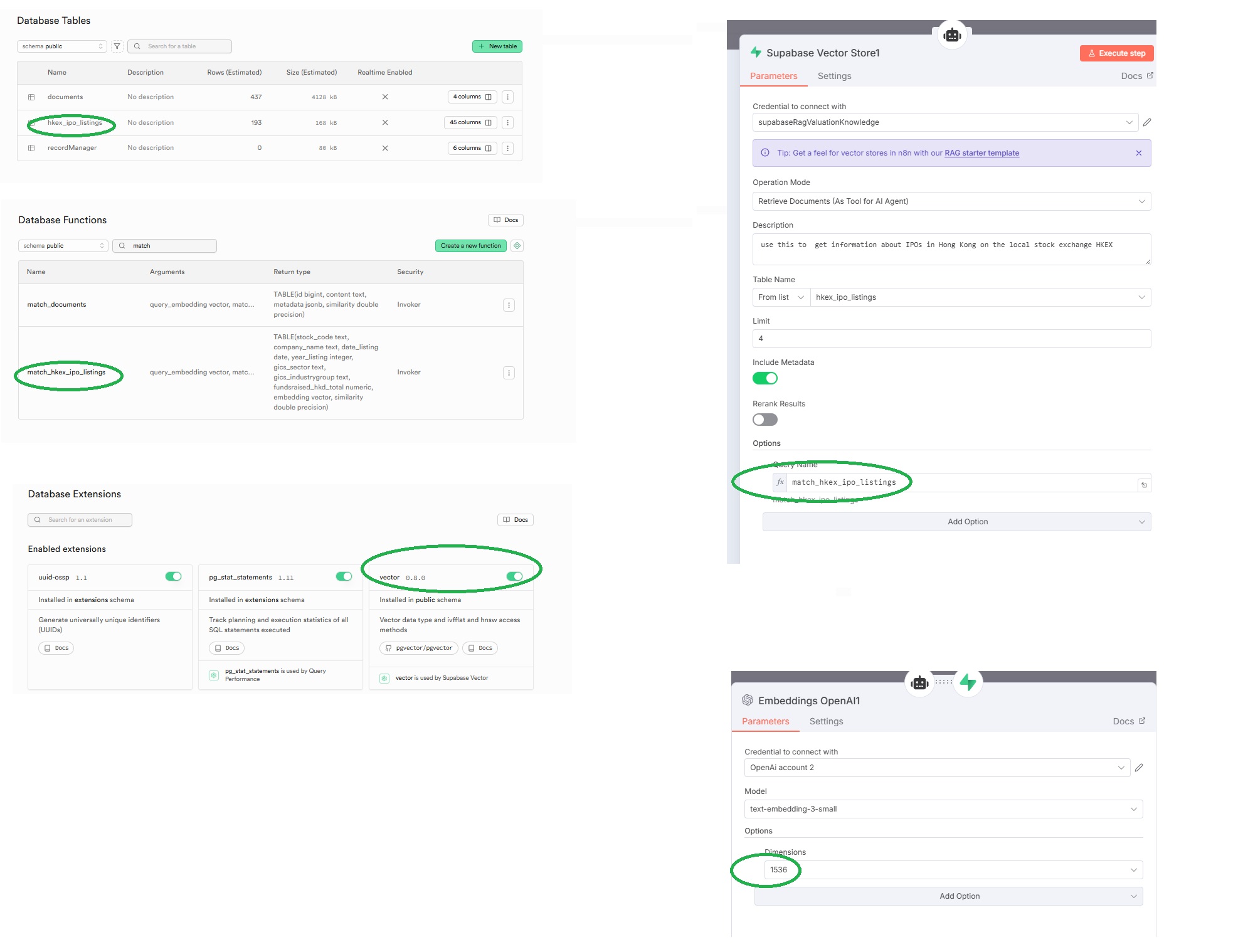Click the table icon beside recordManager
The height and width of the screenshot is (952, 1243).
(31, 148)
